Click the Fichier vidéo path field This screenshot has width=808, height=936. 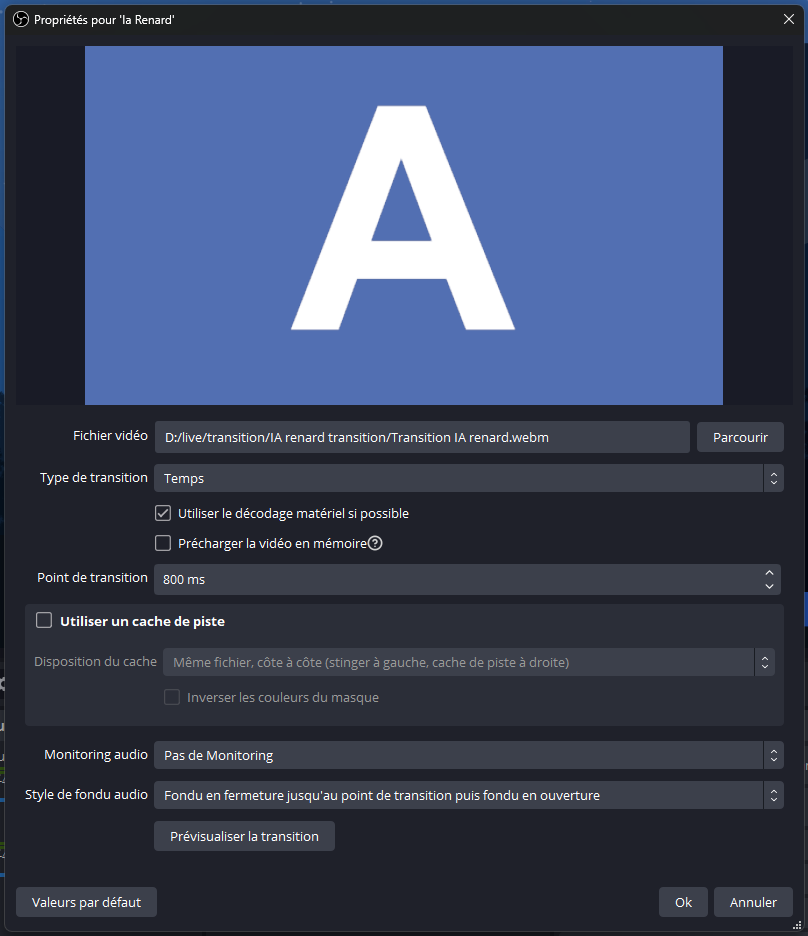(x=421, y=437)
